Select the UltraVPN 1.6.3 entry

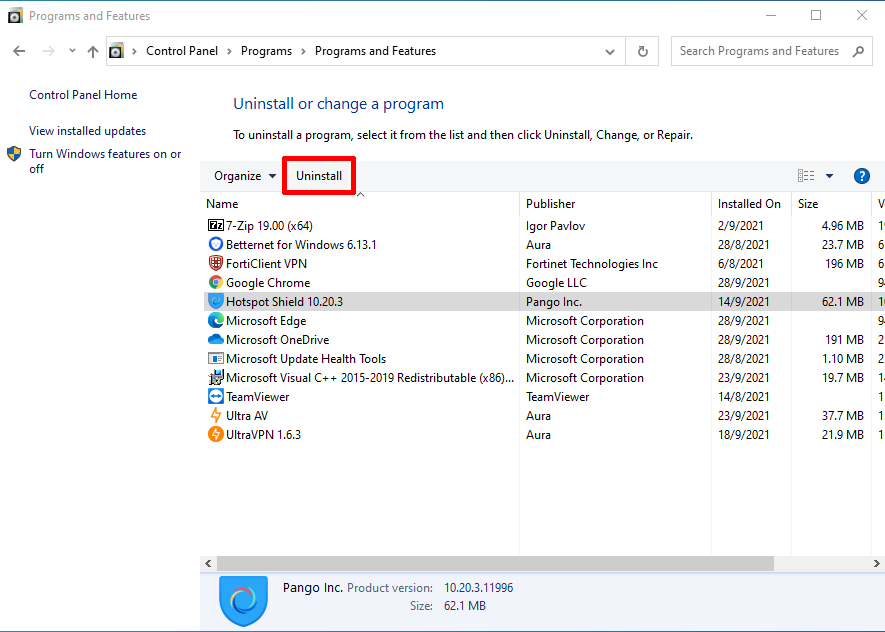[x=263, y=435]
